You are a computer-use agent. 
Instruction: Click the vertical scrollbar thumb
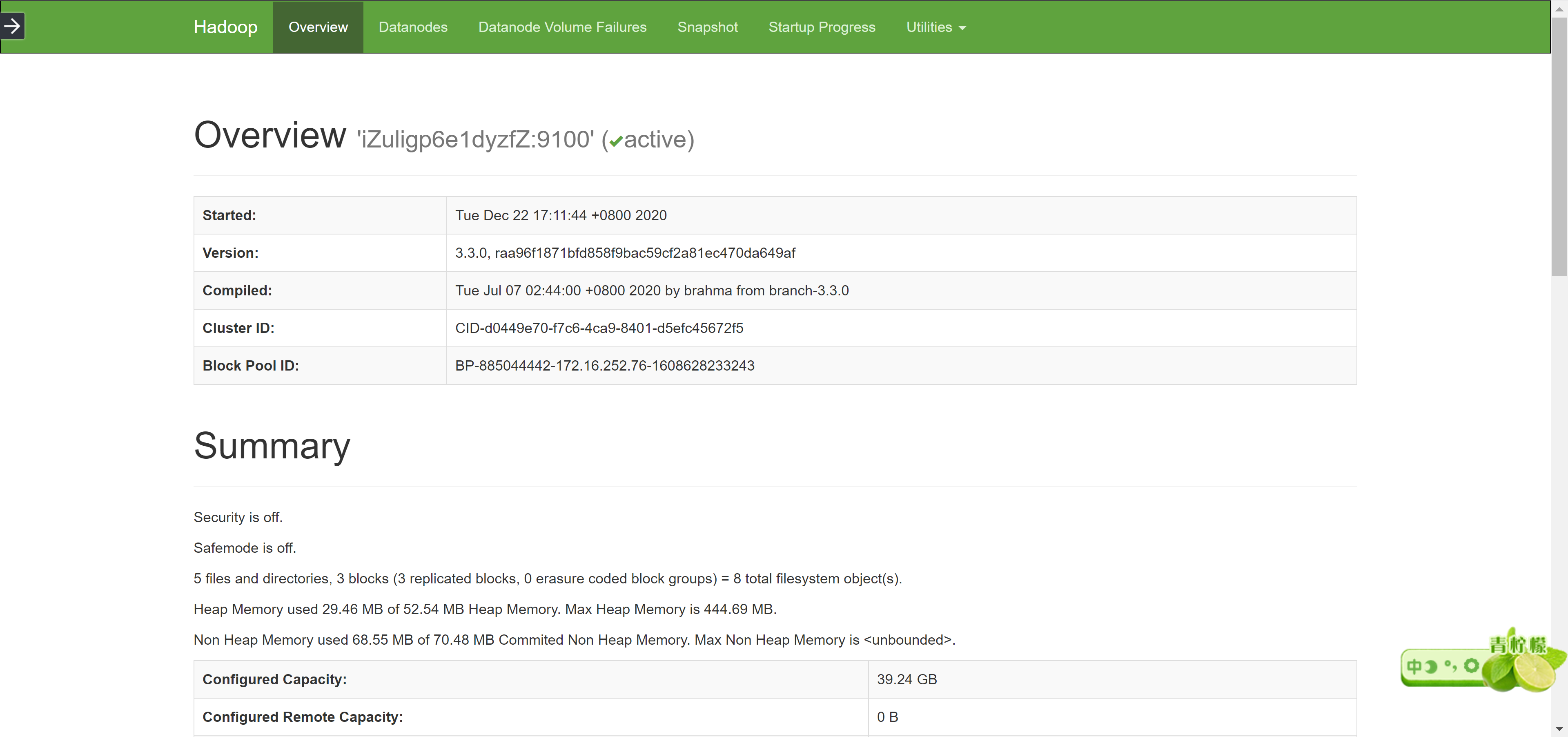[1559, 146]
